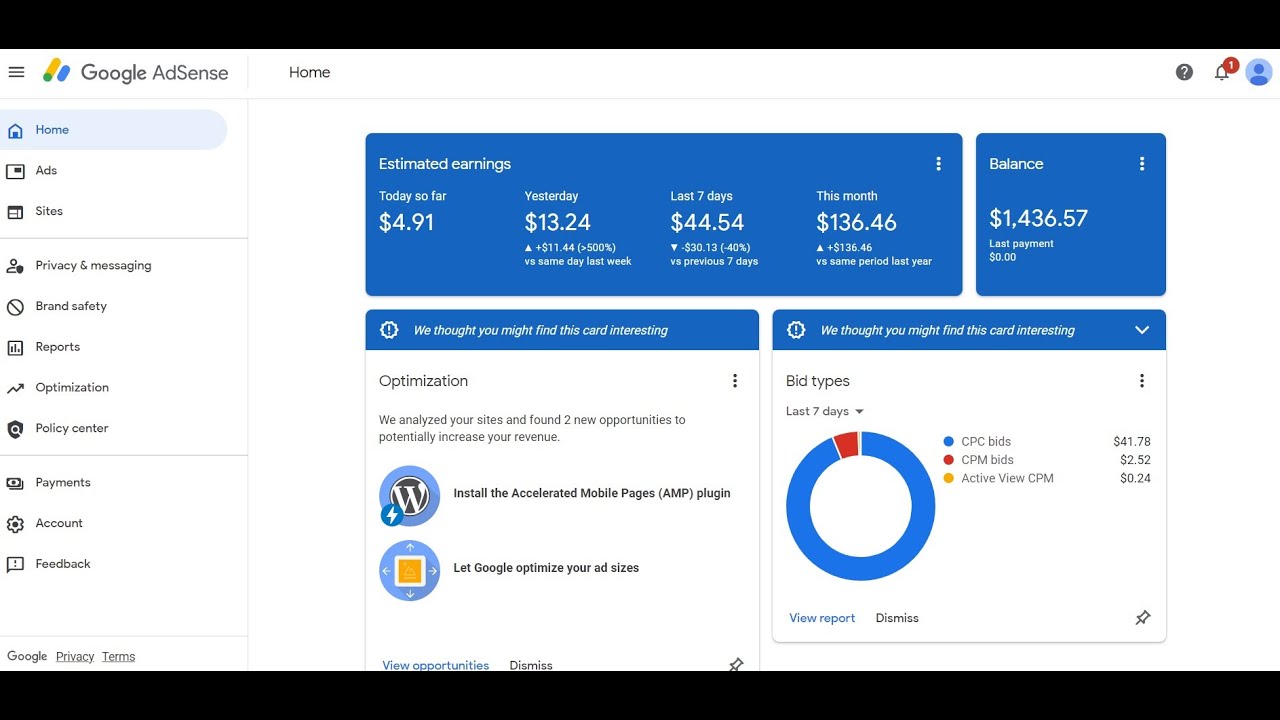Click info icon on Bid types banner
The image size is (1280, 720).
tap(797, 330)
